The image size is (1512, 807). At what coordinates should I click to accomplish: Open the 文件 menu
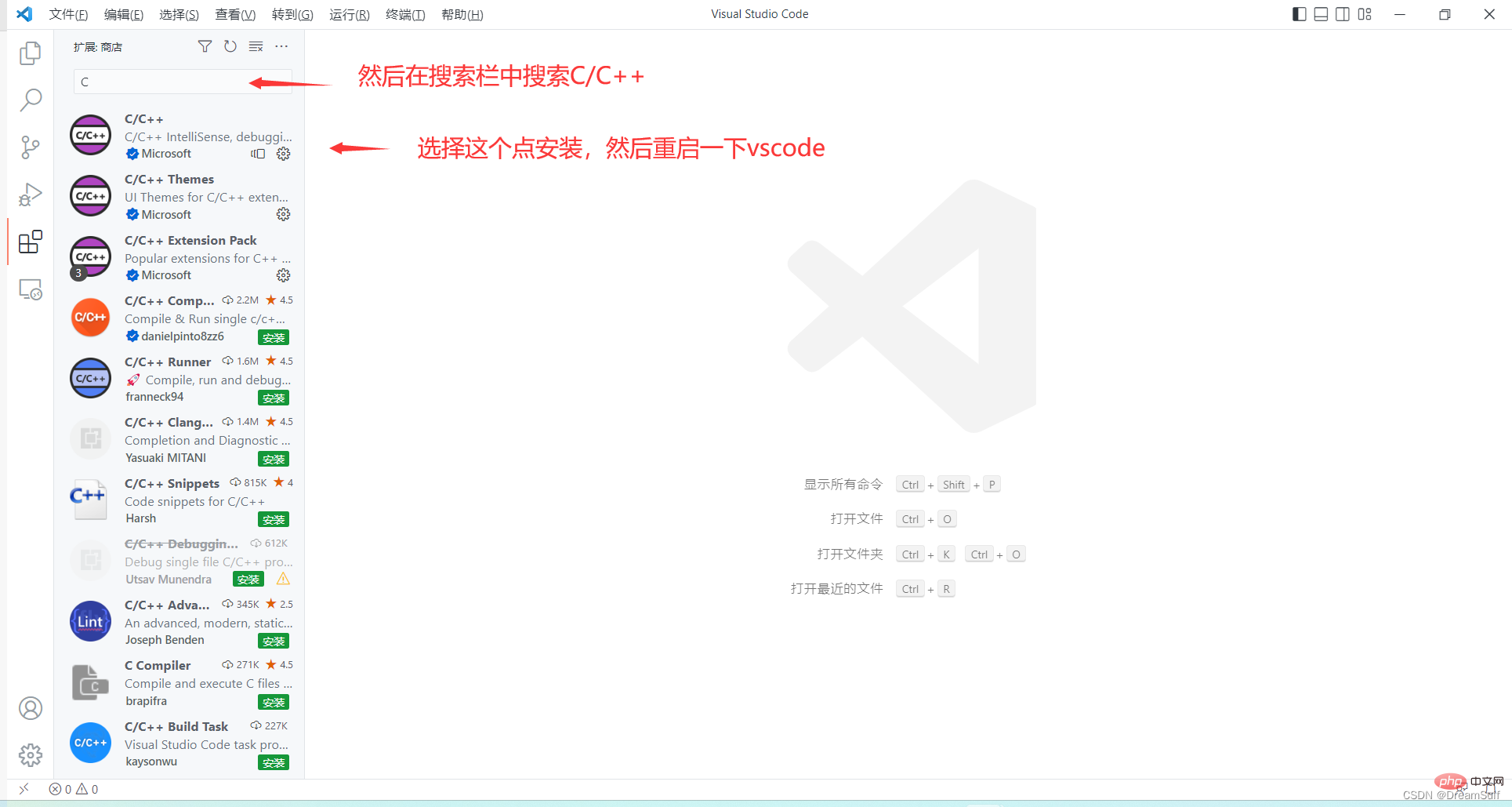(x=67, y=14)
